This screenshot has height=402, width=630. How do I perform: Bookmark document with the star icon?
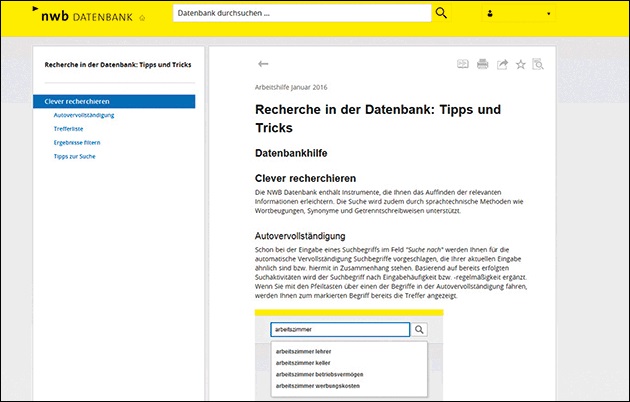[x=520, y=64]
